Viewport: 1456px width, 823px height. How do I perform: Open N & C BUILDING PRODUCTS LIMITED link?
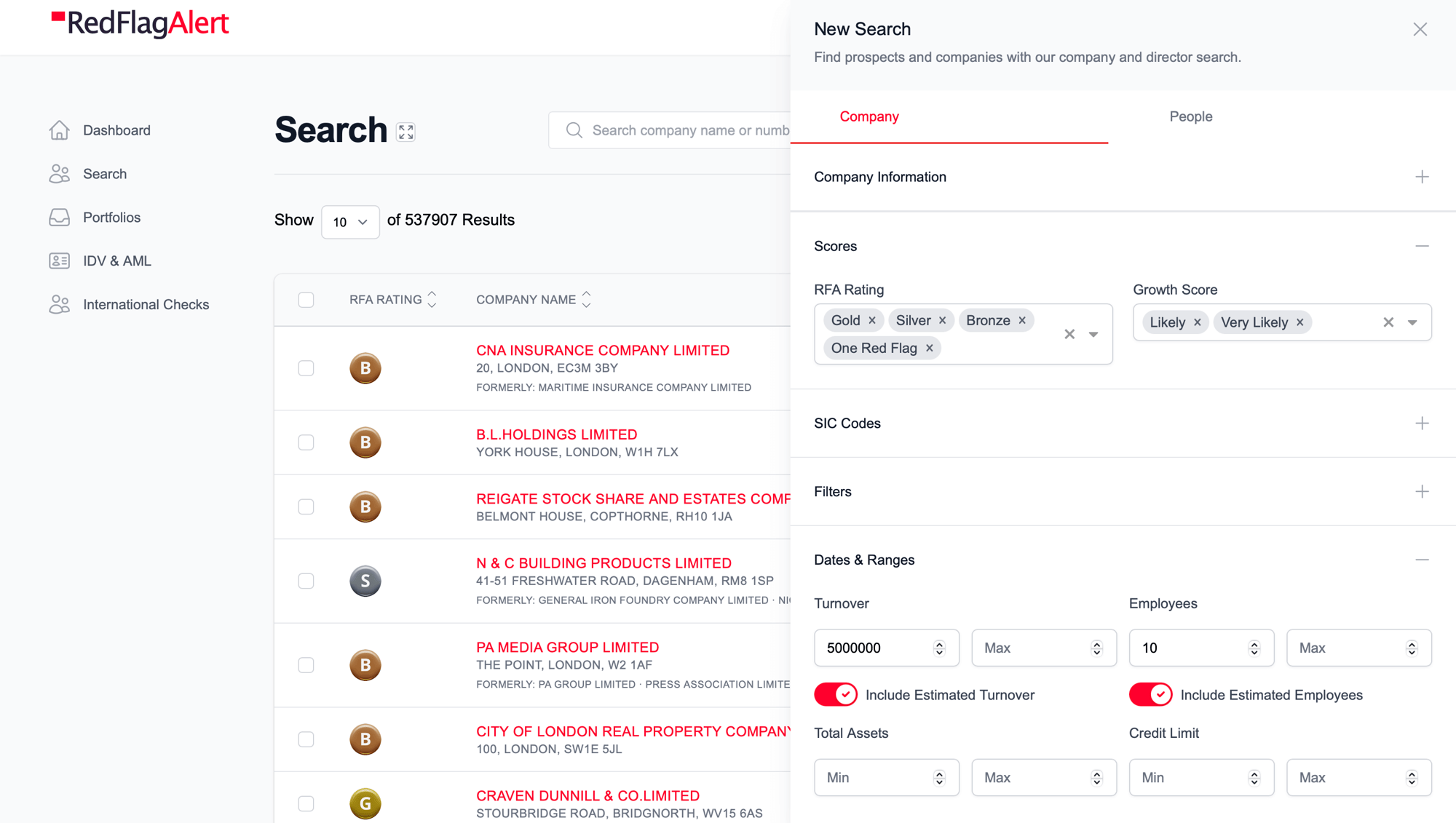point(604,563)
